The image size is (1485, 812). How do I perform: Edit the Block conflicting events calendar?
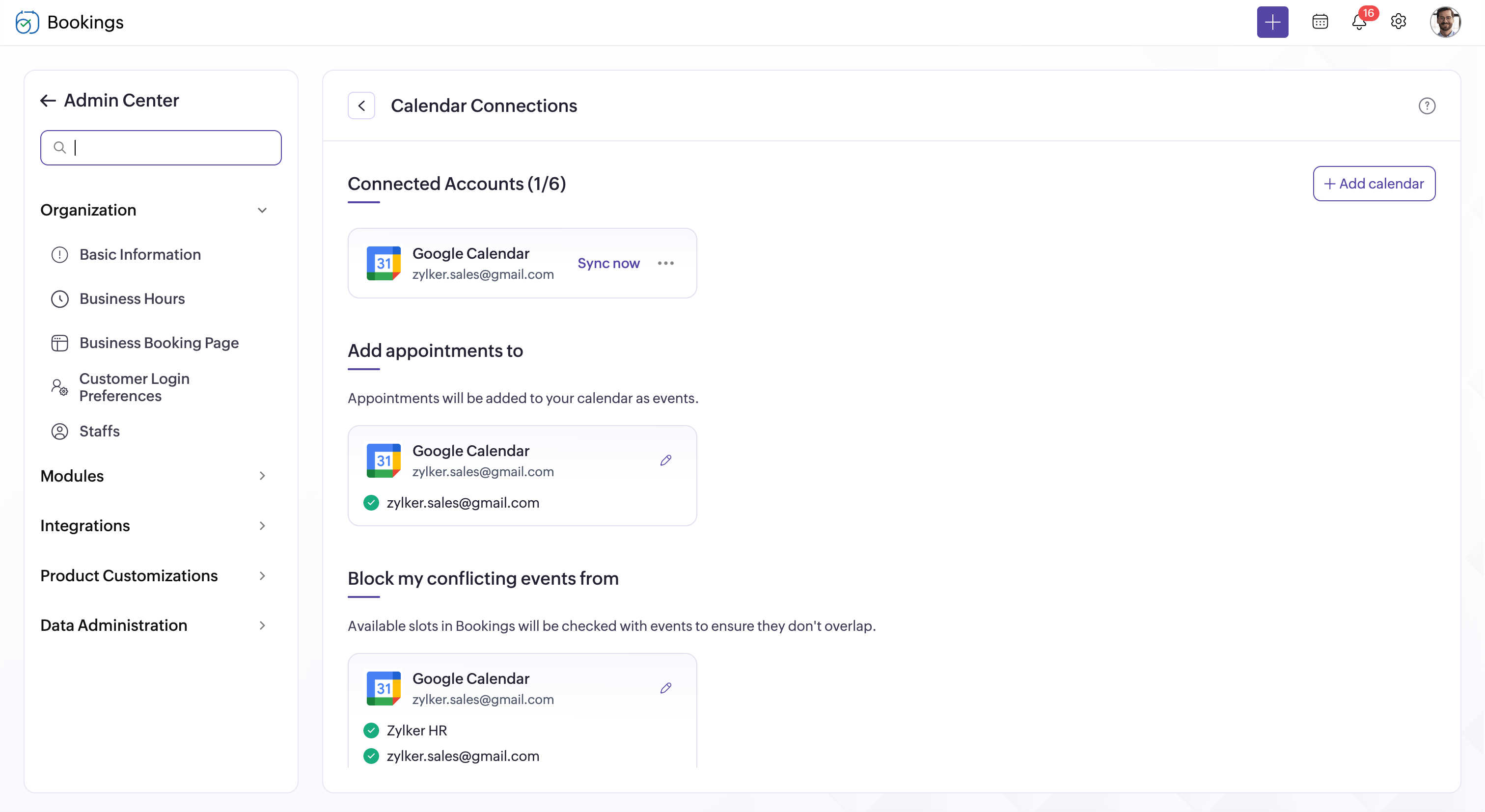[x=666, y=687]
